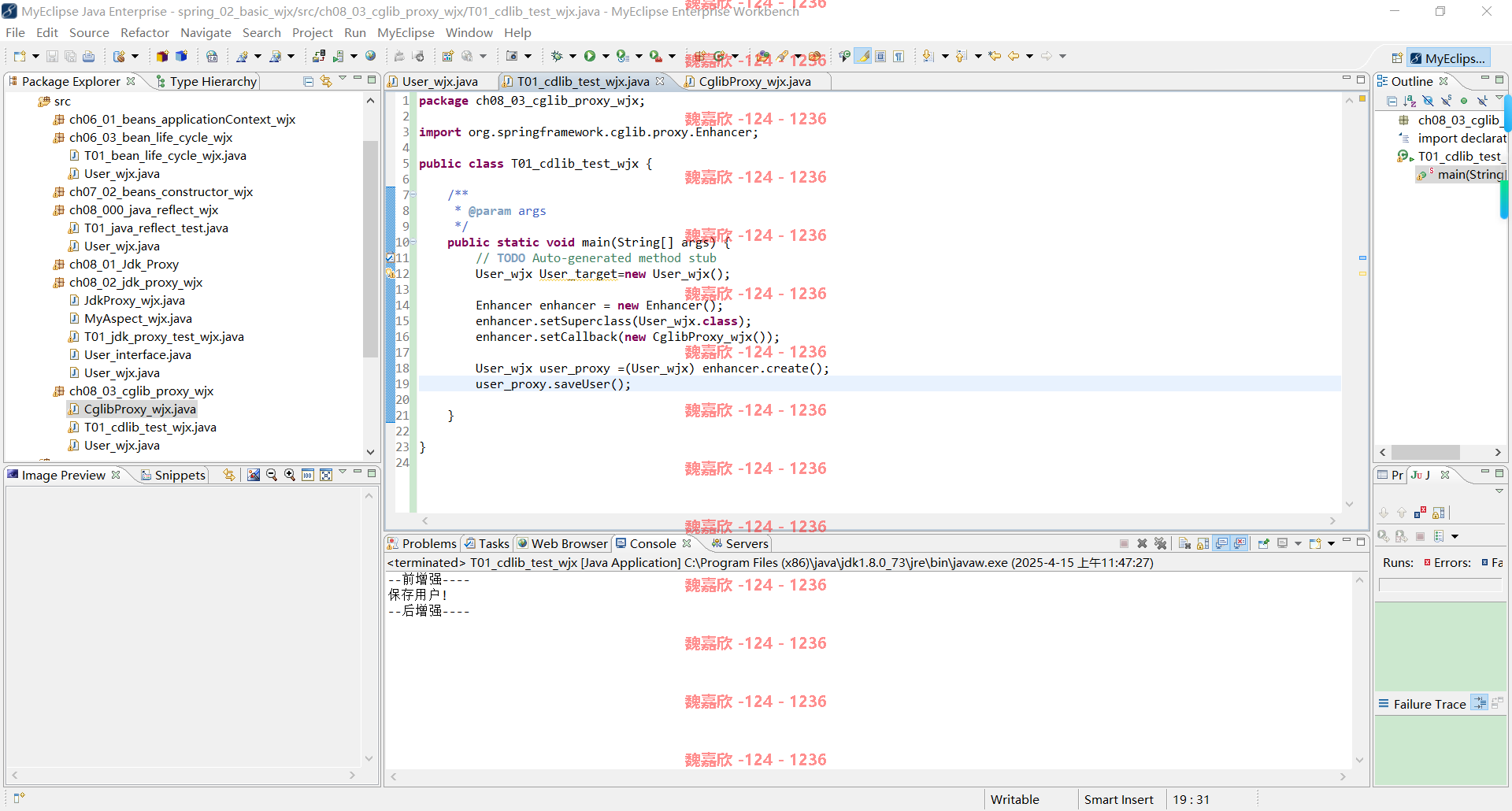Click the Debug bug icon in toolbar
Image resolution: width=1512 pixels, height=811 pixels.
point(557,56)
